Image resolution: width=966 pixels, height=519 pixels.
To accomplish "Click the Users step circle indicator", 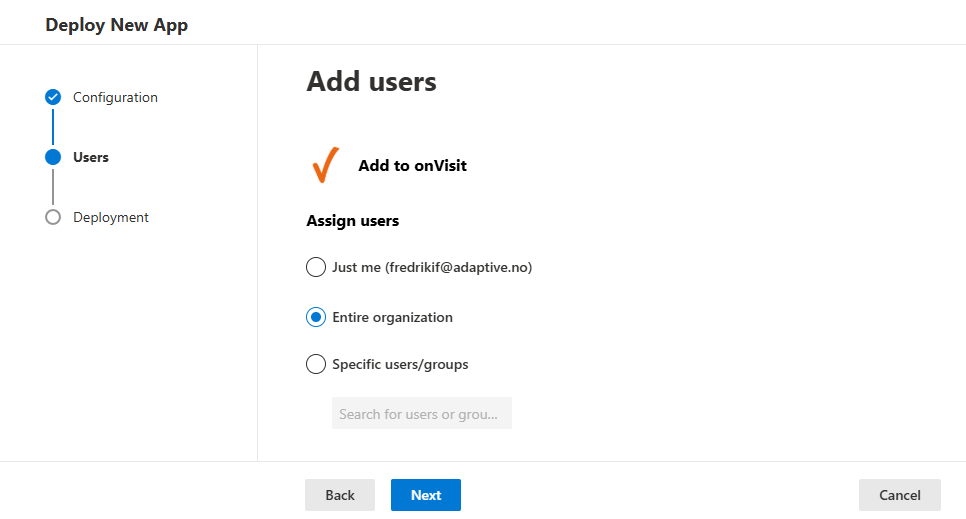I will pos(53,157).
